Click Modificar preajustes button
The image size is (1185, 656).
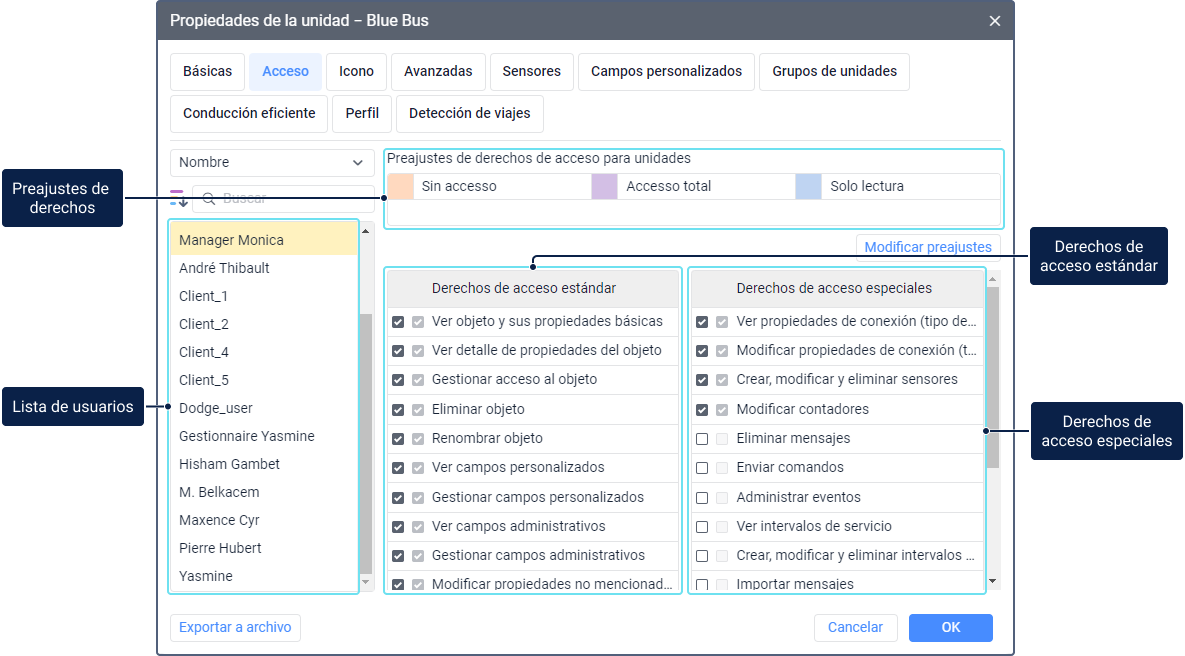[927, 247]
